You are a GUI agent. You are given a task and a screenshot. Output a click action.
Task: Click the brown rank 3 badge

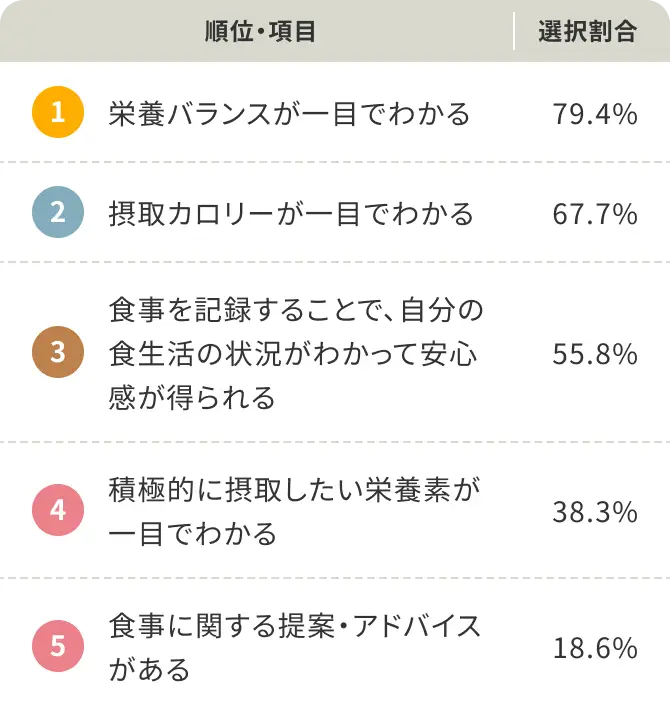tap(58, 352)
